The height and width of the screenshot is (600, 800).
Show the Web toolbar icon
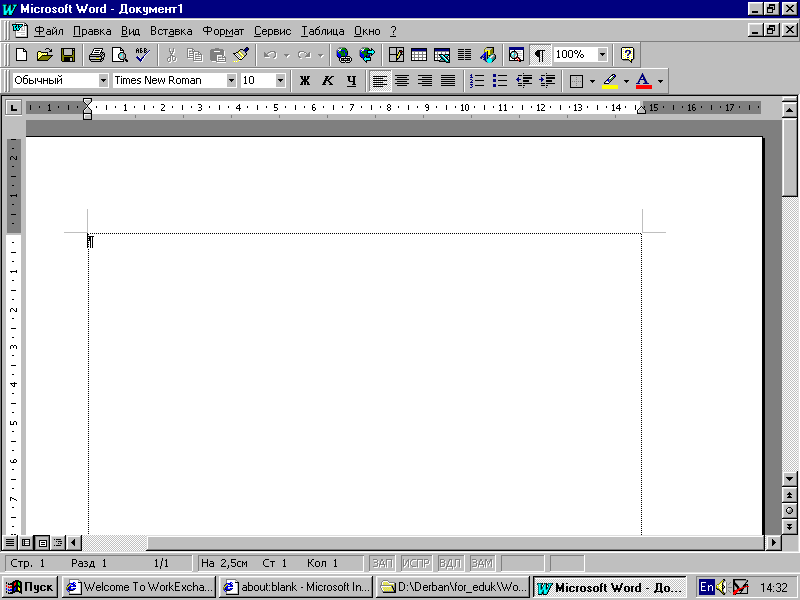coord(367,55)
